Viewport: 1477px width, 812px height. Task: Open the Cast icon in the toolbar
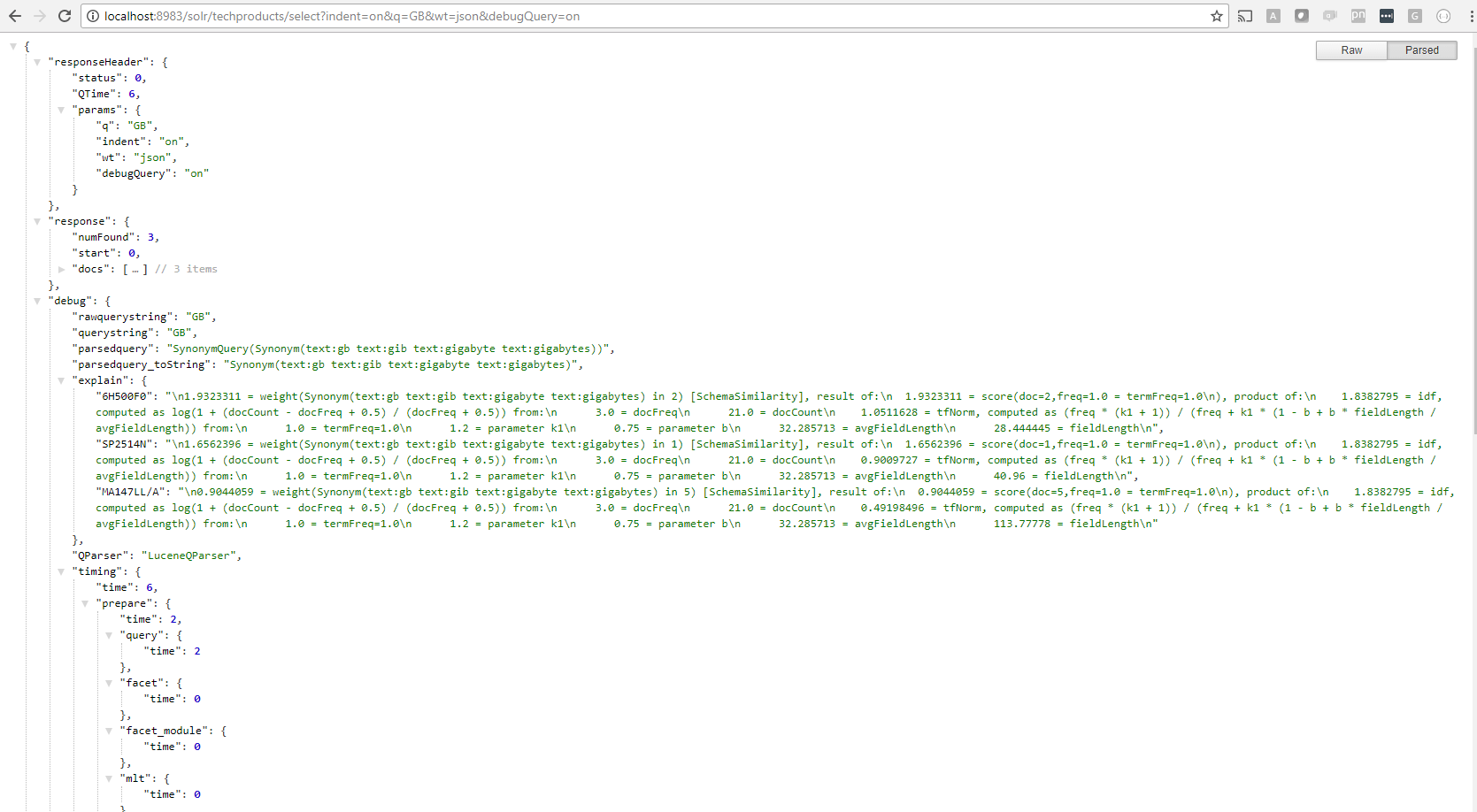pyautogui.click(x=1245, y=16)
